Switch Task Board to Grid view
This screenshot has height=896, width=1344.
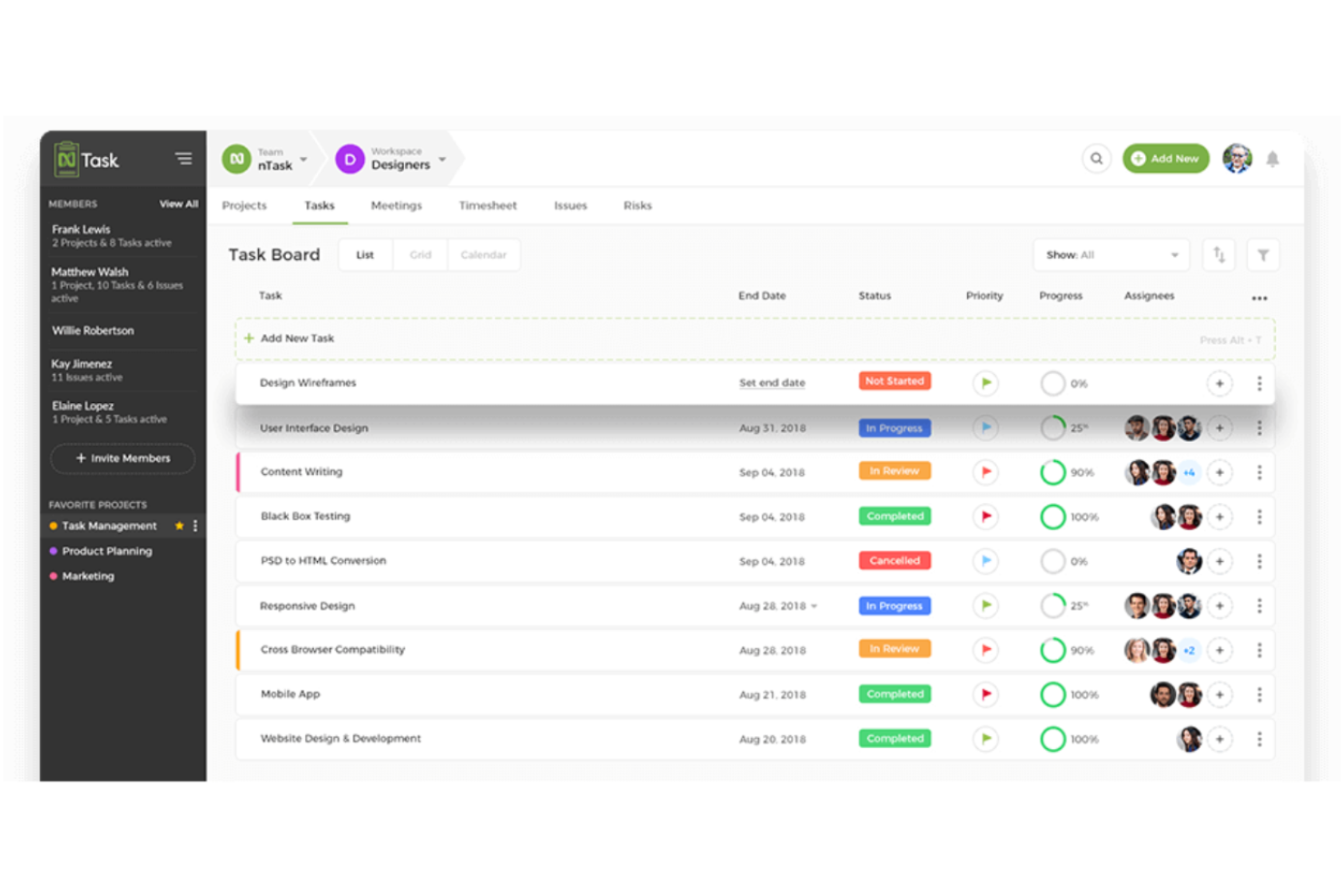pyautogui.click(x=420, y=255)
